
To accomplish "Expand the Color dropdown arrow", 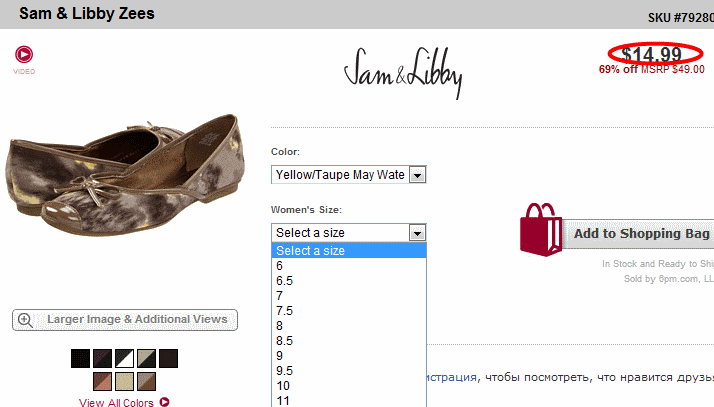I will (417, 175).
